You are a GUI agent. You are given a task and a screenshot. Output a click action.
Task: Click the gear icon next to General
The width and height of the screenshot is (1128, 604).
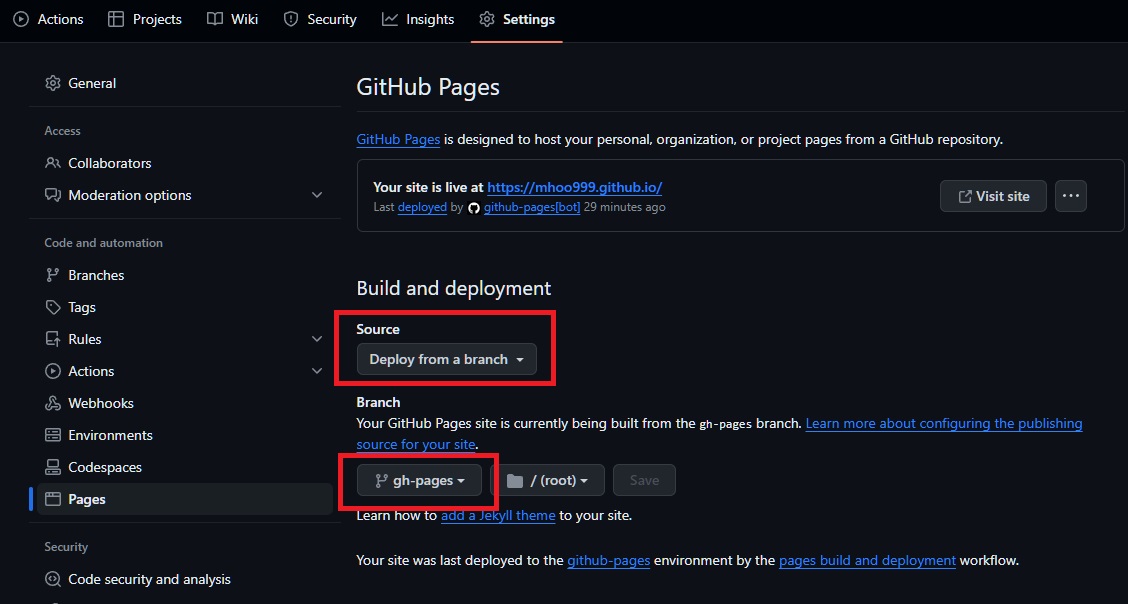[53, 84]
